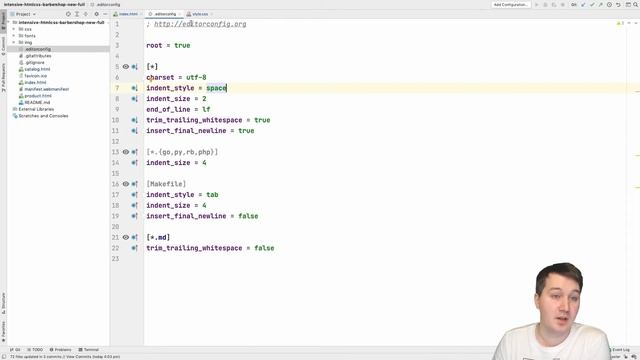Screen dimensions: 640x360
Task: Click the Git push arrow icon in top toolbar
Action: tap(600, 4)
